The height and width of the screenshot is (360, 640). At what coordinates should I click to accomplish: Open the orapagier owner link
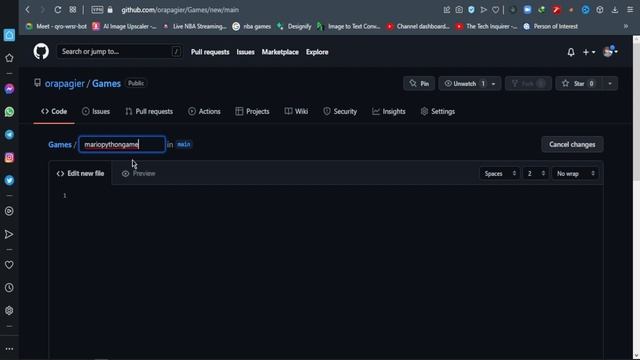coord(64,84)
